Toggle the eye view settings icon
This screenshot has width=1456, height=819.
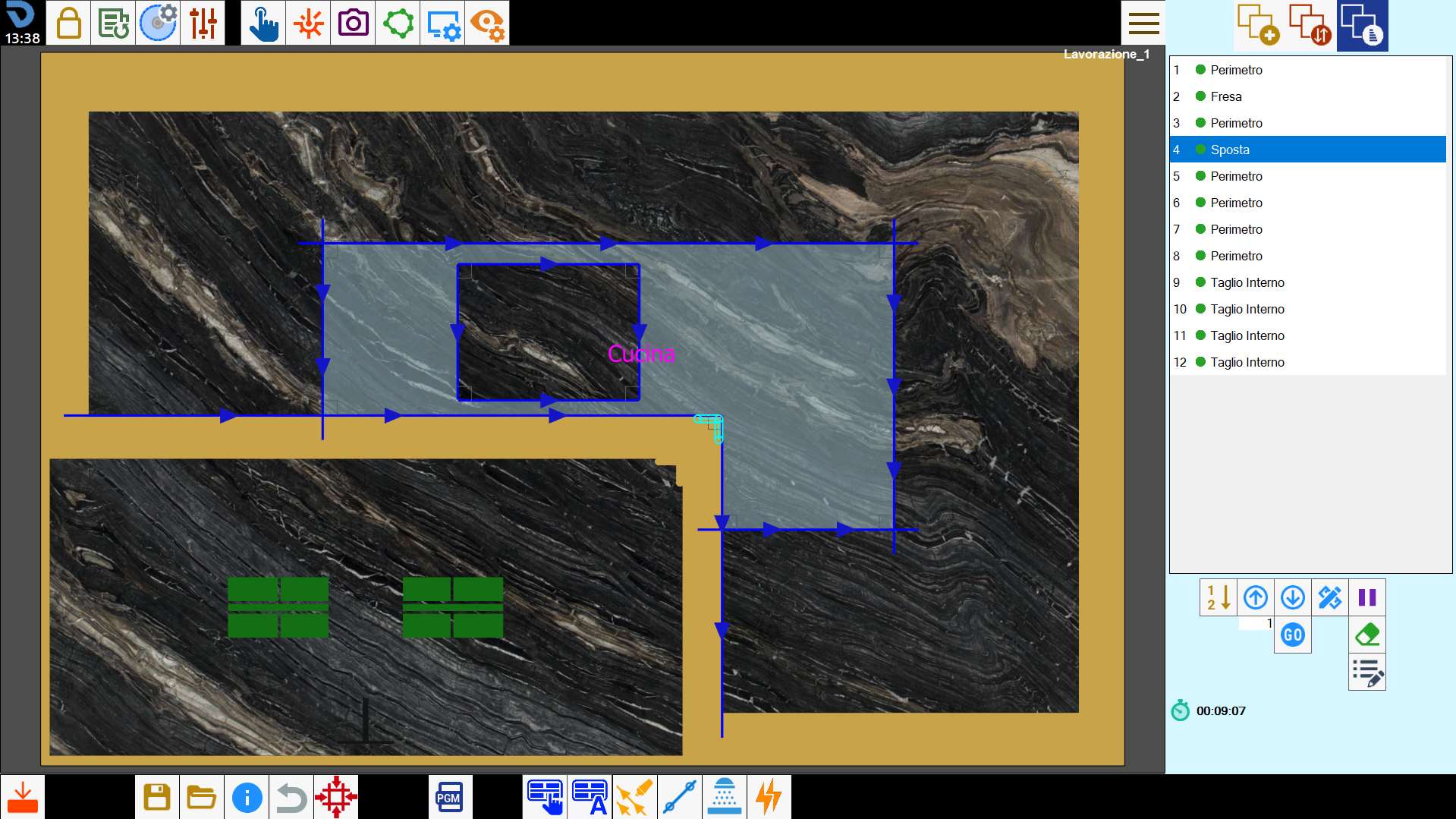coord(487,23)
